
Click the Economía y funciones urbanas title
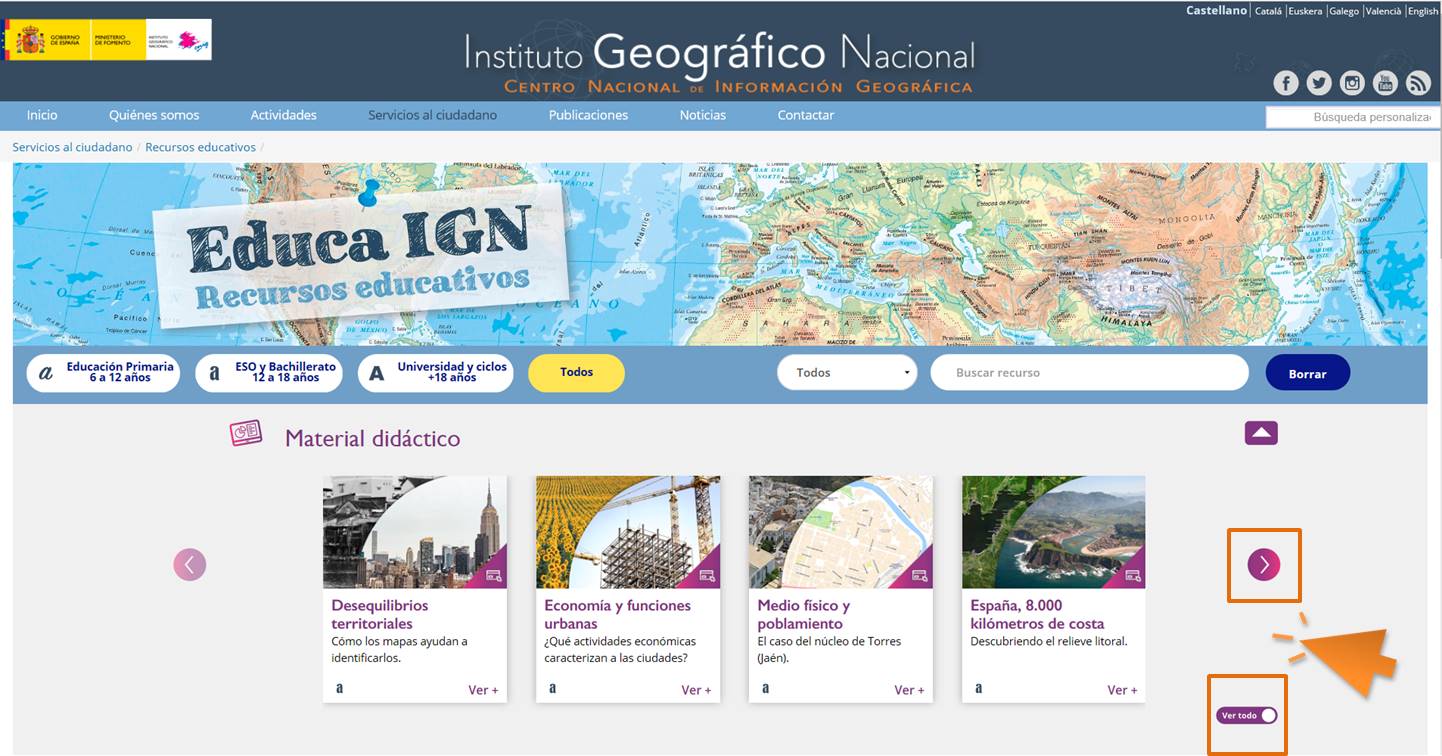coord(618,614)
